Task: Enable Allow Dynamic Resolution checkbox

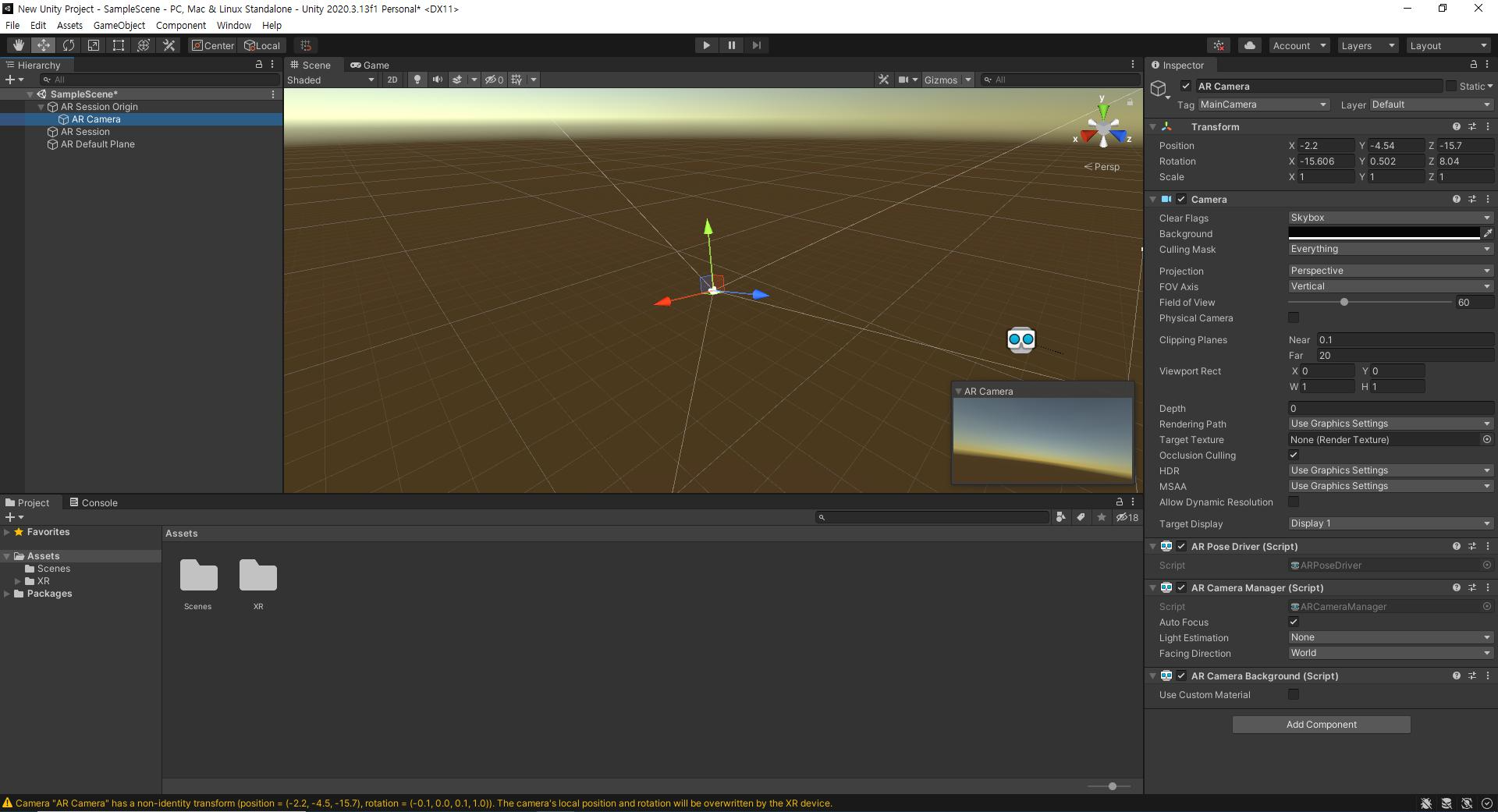Action: coord(1294,502)
